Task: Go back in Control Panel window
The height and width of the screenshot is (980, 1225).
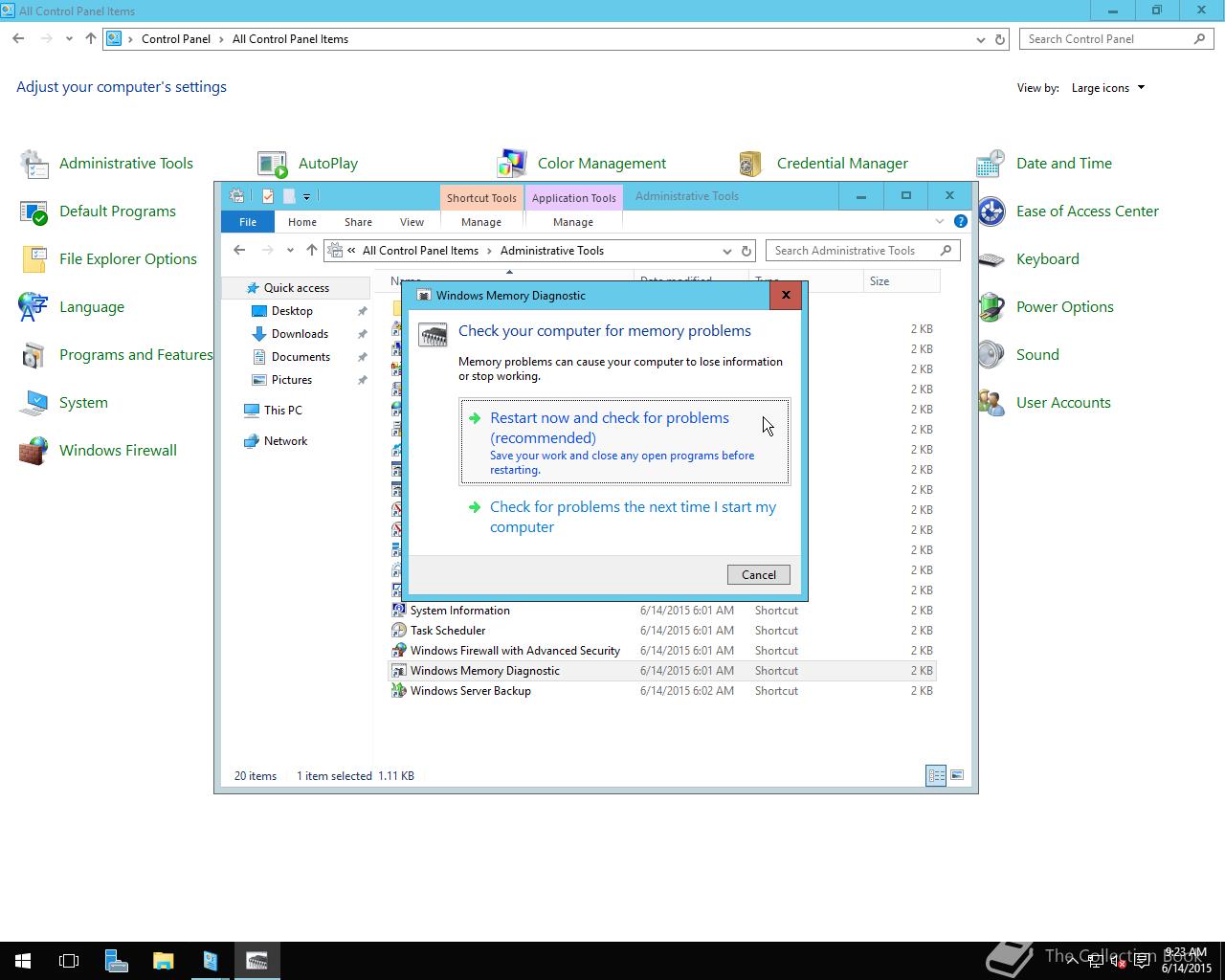Action: click(18, 39)
